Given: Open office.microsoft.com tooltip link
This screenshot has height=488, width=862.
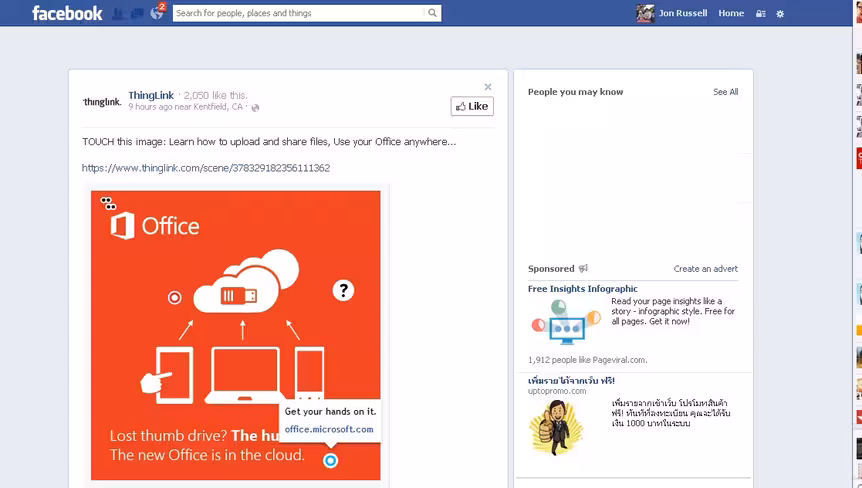Looking at the screenshot, I should 329,429.
